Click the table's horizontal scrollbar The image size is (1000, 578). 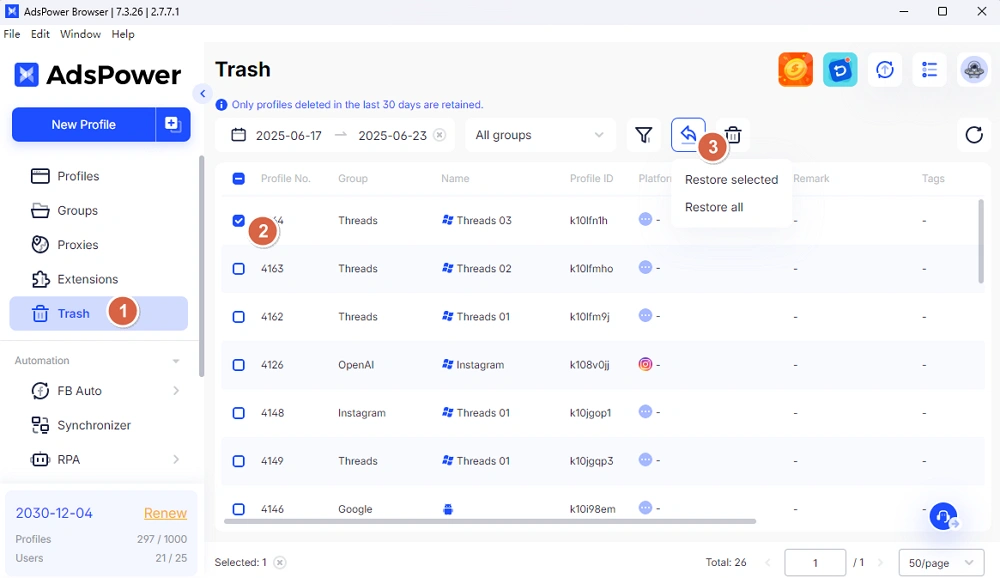click(x=490, y=521)
